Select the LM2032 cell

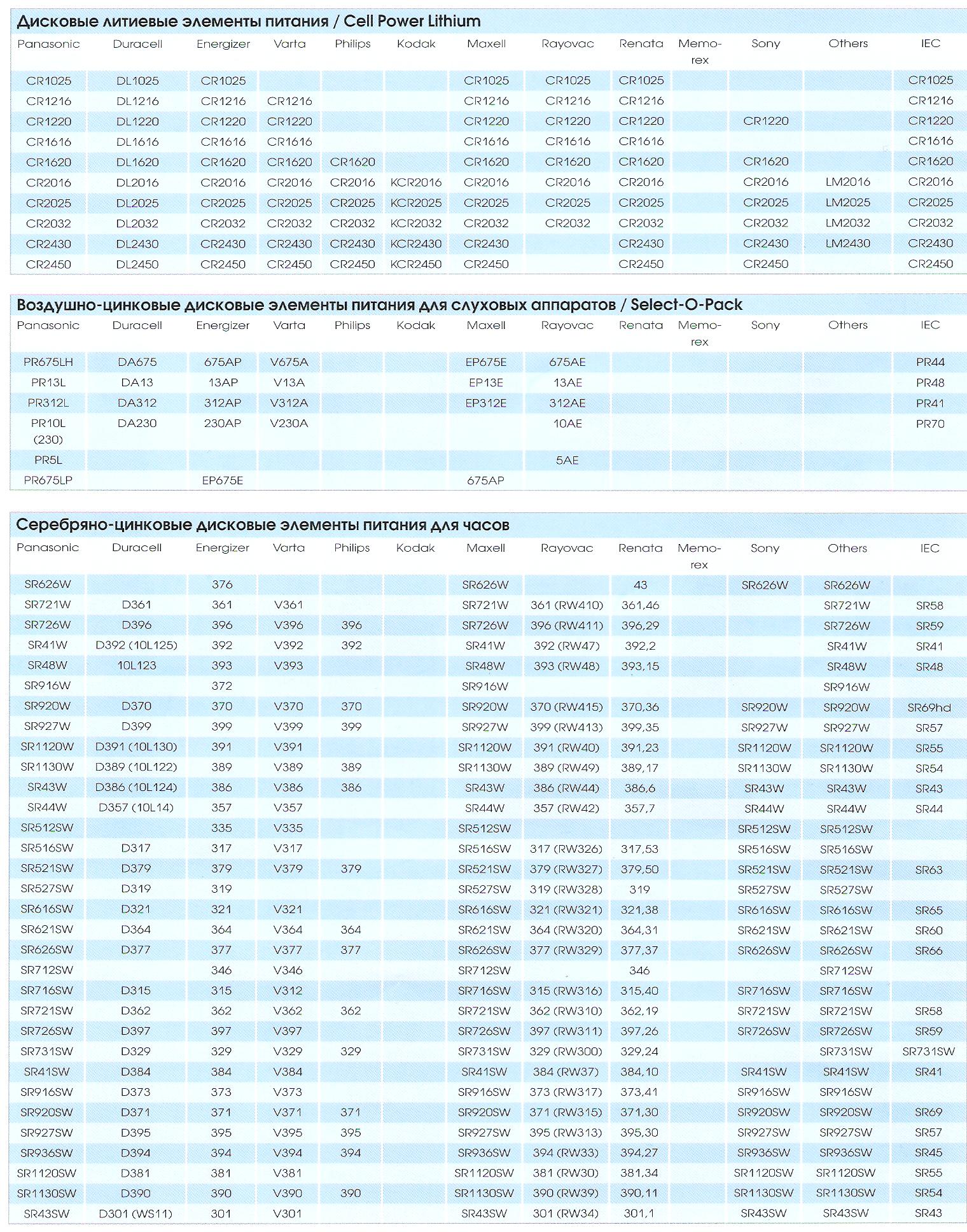(848, 223)
